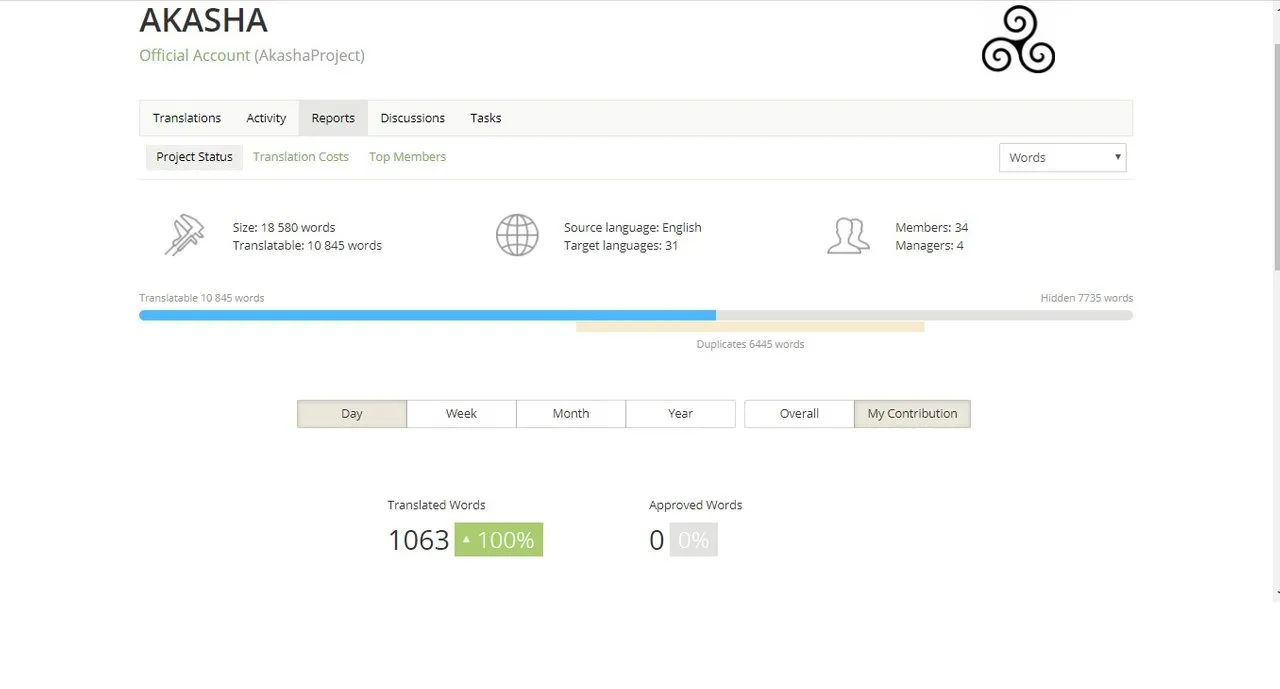
Task: Select the Week period toggle
Action: coord(461,414)
